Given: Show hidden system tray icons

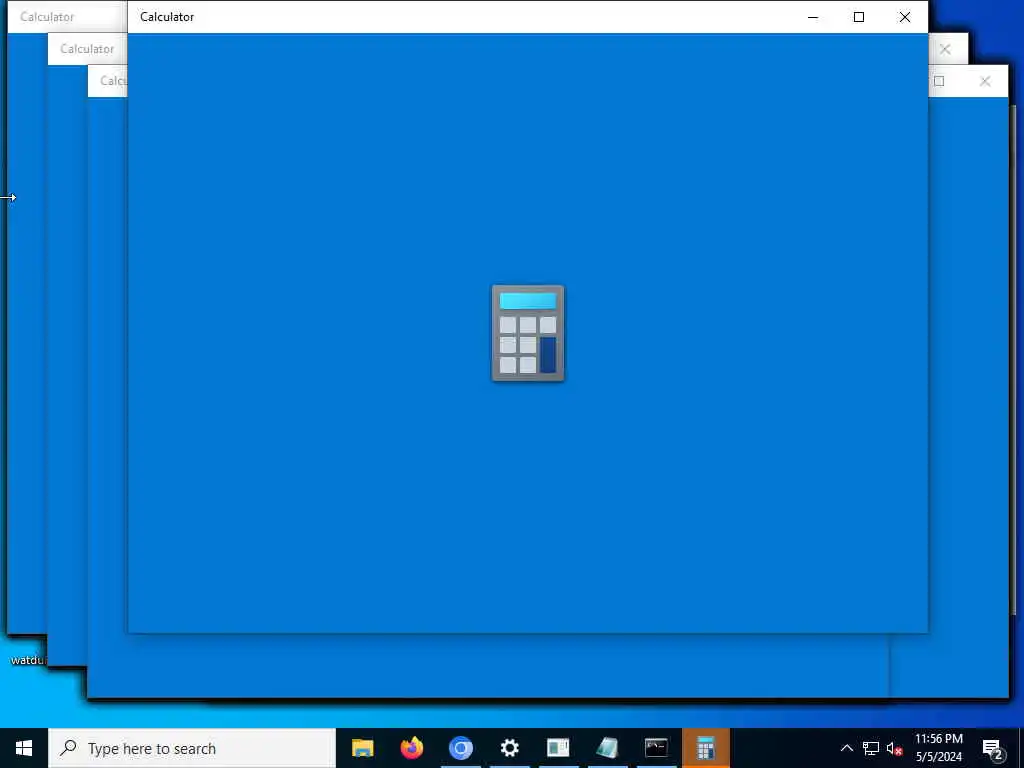Looking at the screenshot, I should click(x=846, y=748).
